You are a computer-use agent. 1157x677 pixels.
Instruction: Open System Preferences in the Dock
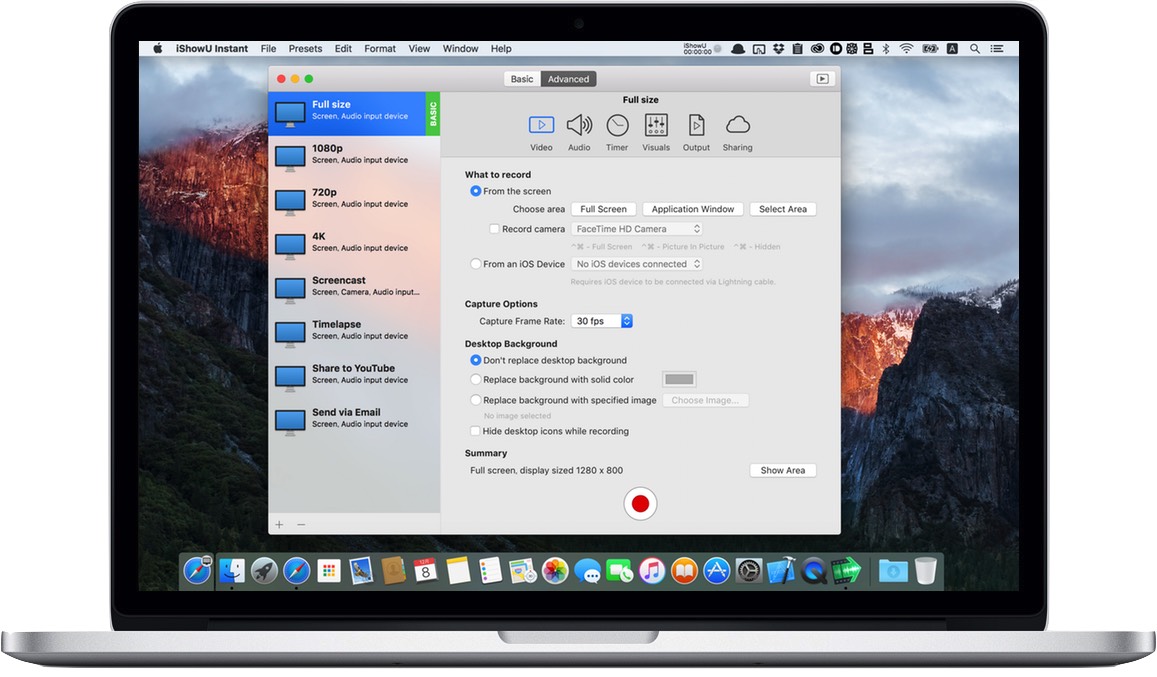[749, 571]
